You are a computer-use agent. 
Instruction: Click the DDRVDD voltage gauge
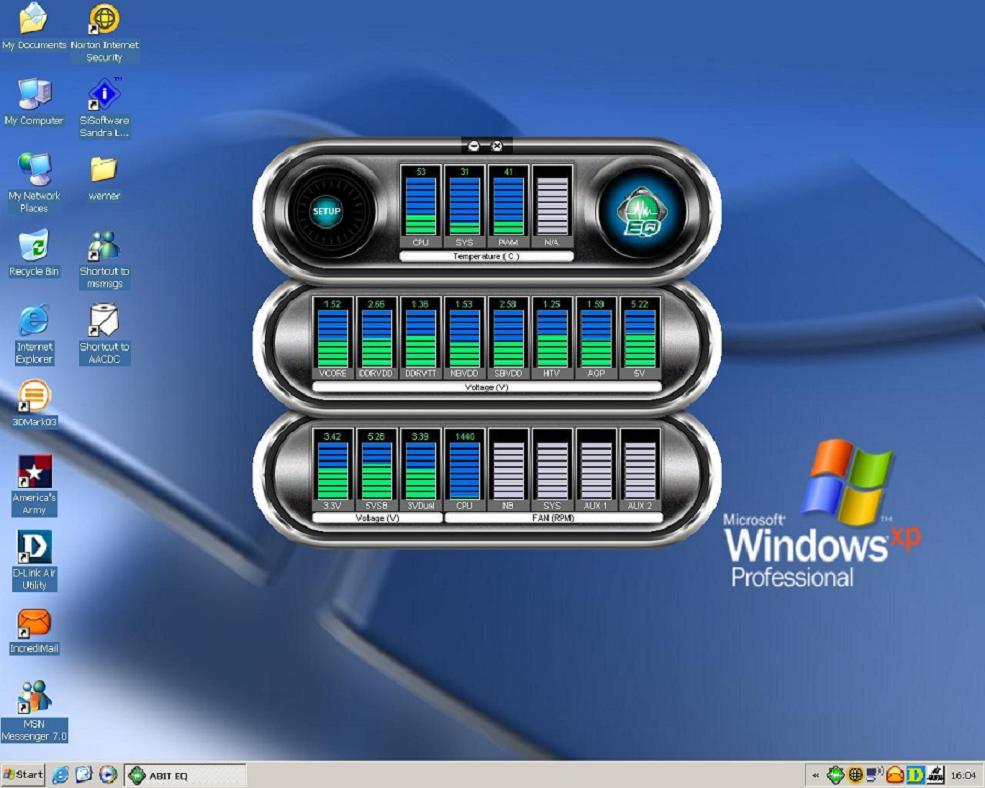(x=376, y=338)
